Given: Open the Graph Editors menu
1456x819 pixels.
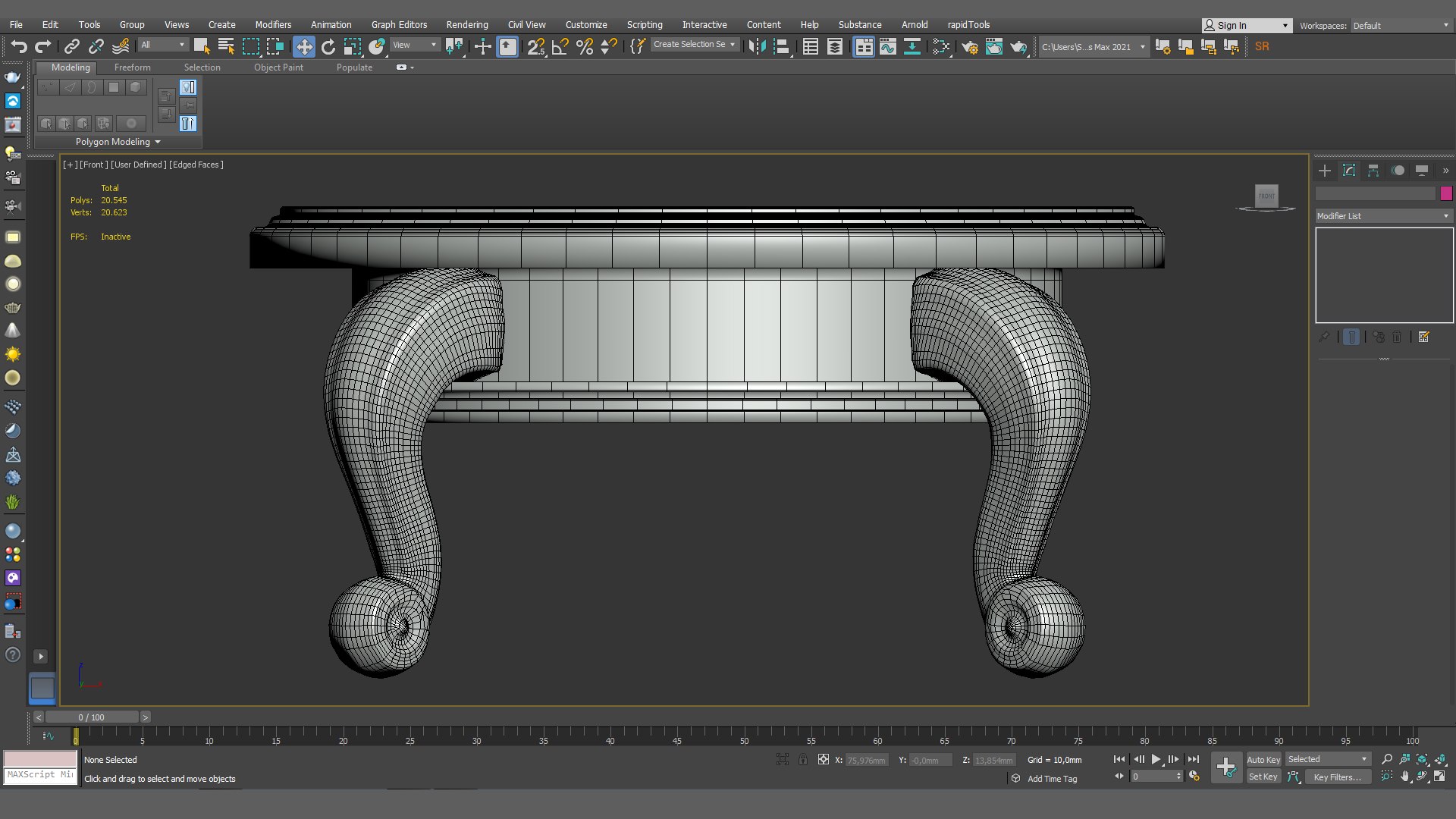Looking at the screenshot, I should coord(399,25).
